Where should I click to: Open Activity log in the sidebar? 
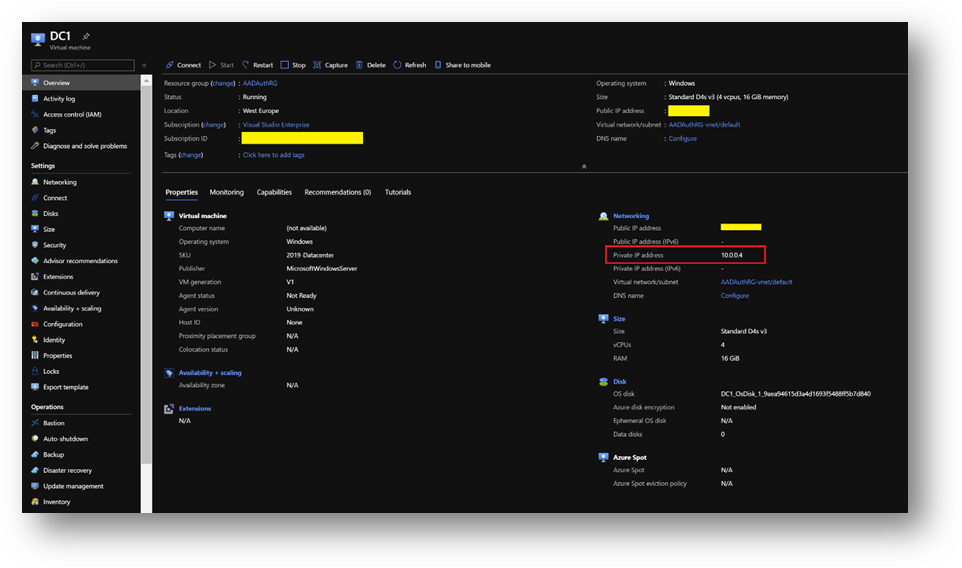[x=59, y=99]
